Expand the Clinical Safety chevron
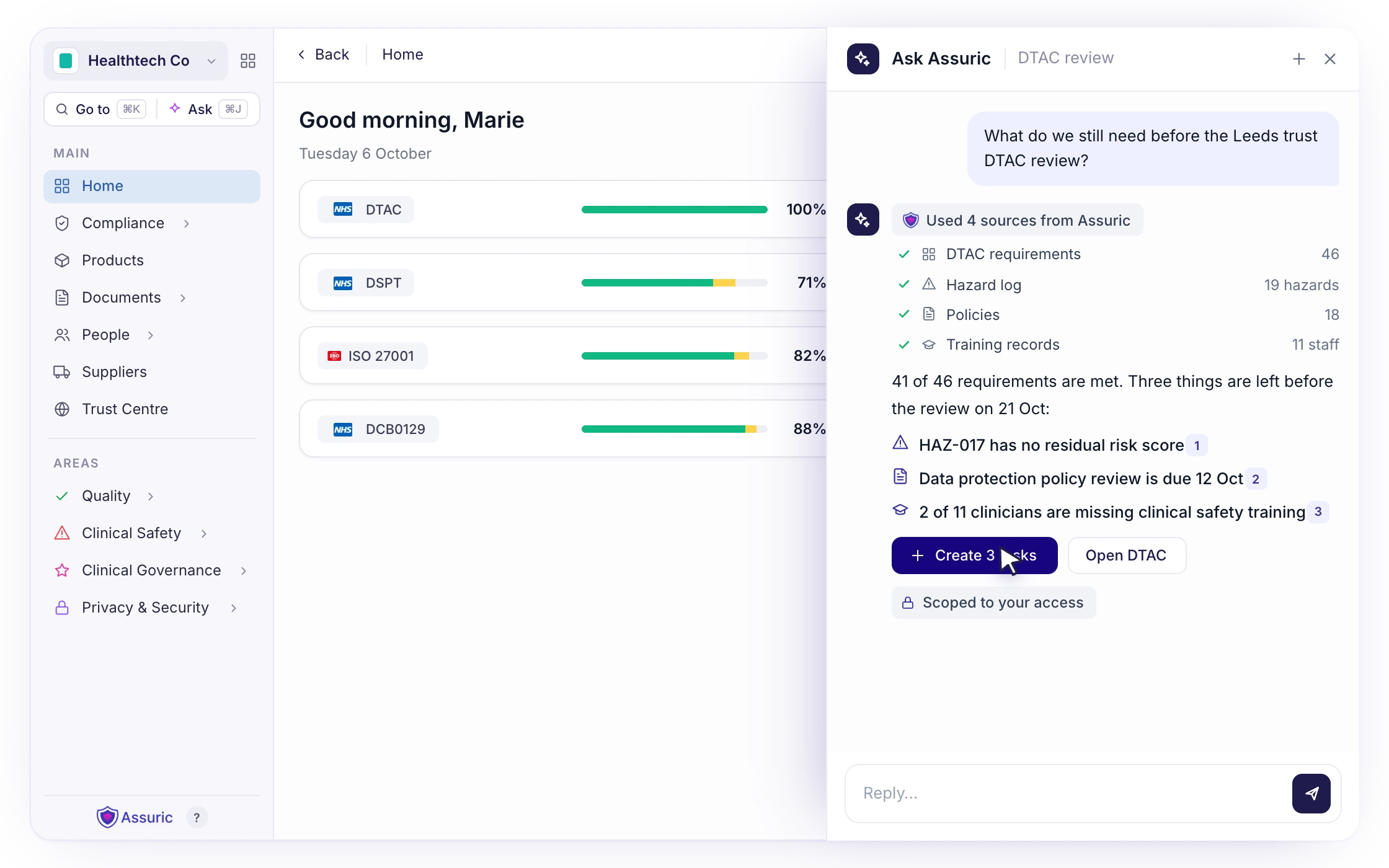 204,533
